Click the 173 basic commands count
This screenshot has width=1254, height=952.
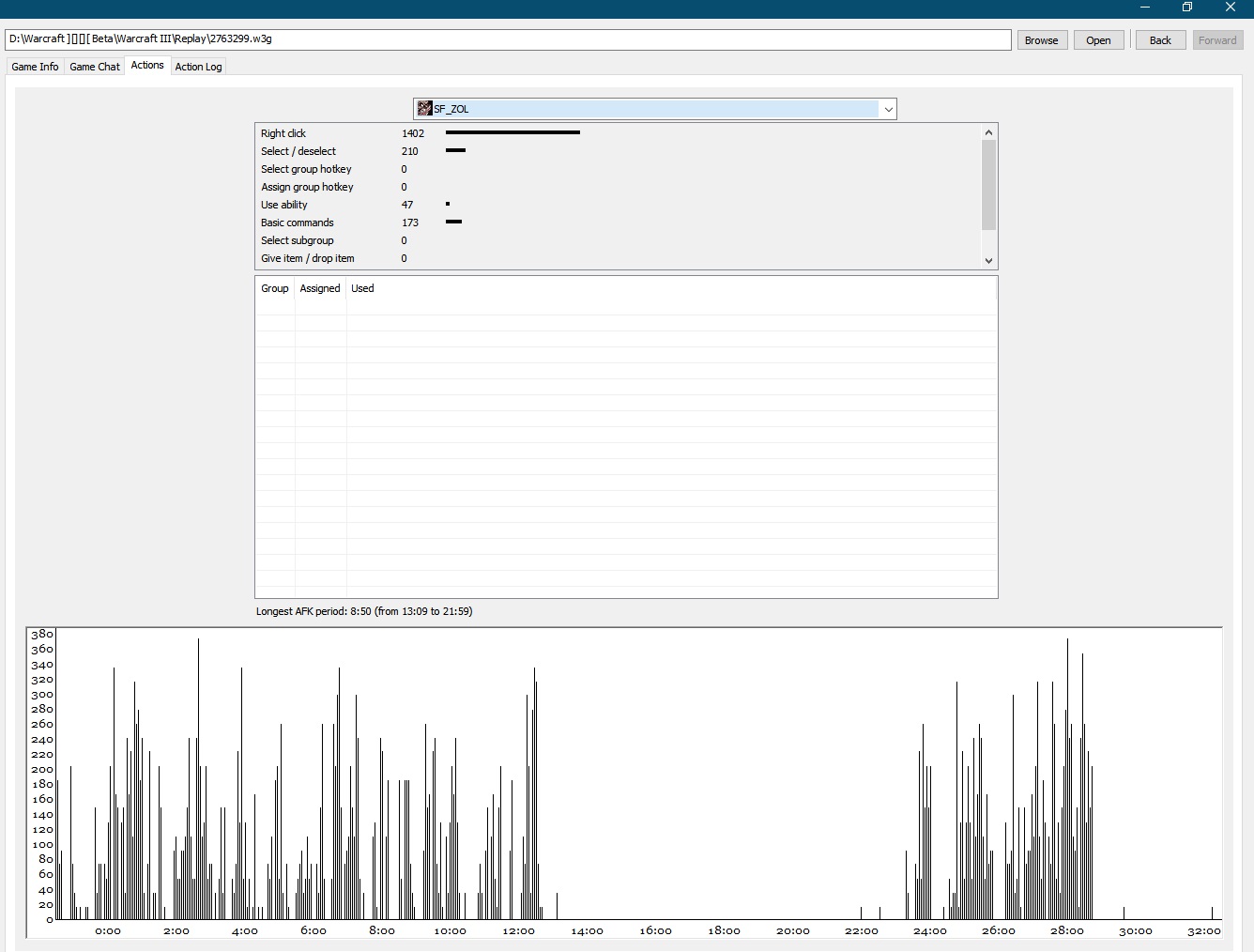point(410,223)
